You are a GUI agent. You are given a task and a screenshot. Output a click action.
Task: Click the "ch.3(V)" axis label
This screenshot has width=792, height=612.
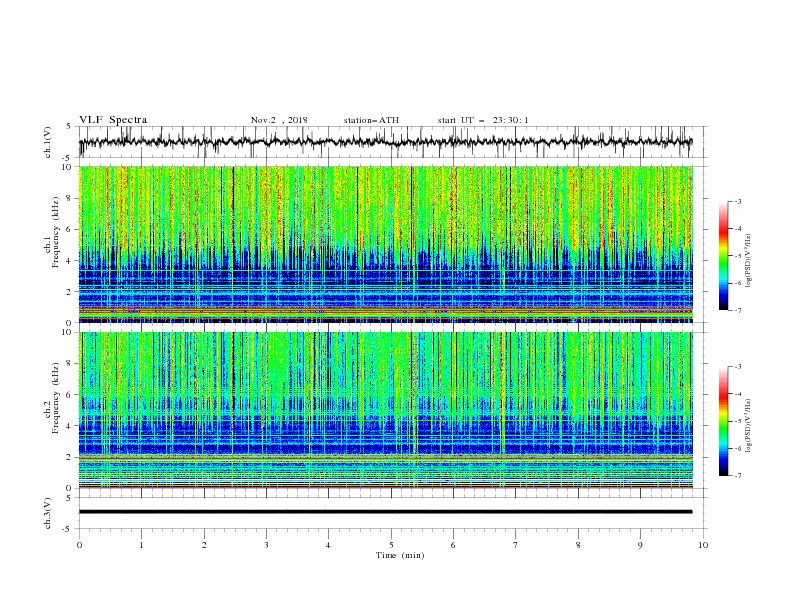coord(48,513)
